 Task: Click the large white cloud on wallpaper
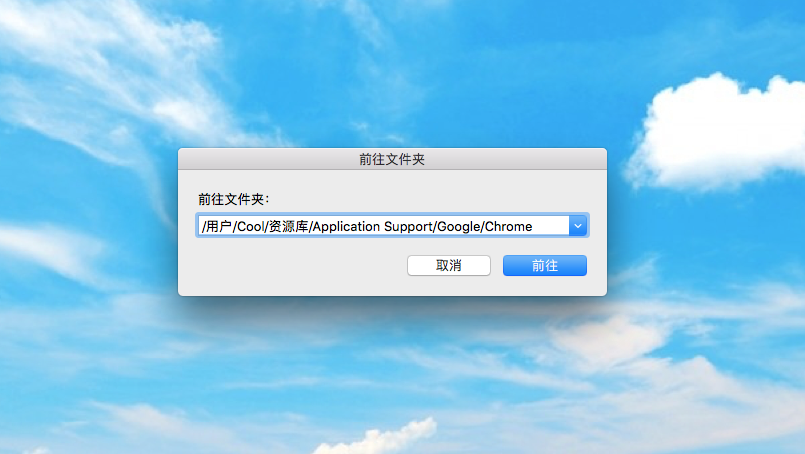click(719, 134)
